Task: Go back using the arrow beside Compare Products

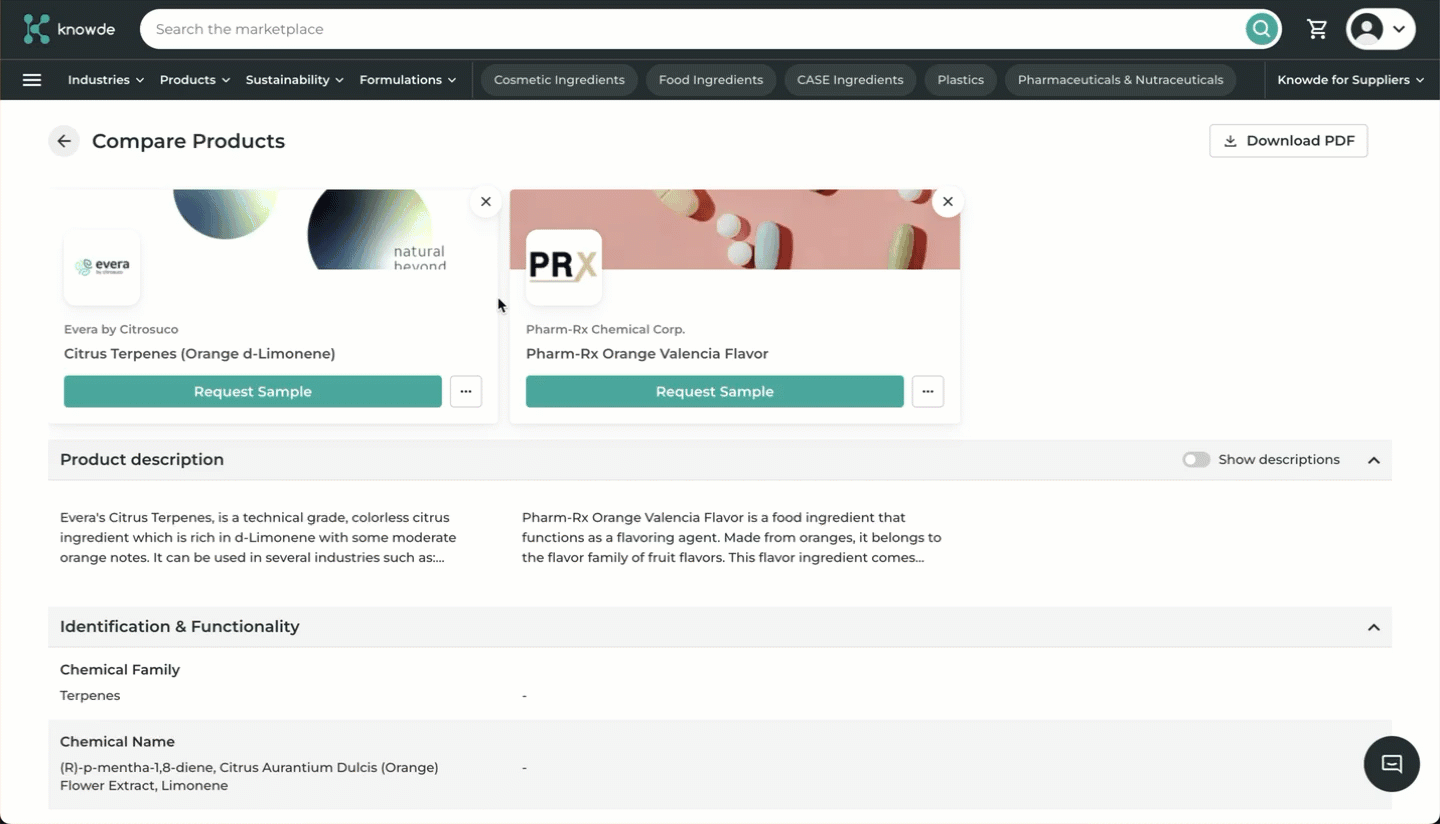Action: (64, 141)
